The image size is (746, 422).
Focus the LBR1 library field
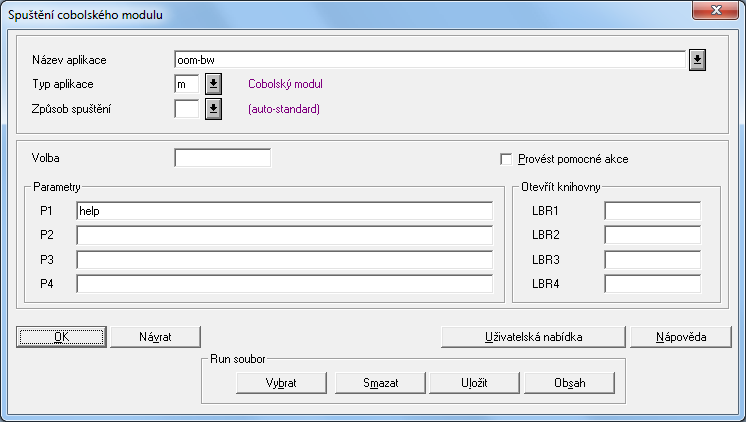tap(652, 211)
